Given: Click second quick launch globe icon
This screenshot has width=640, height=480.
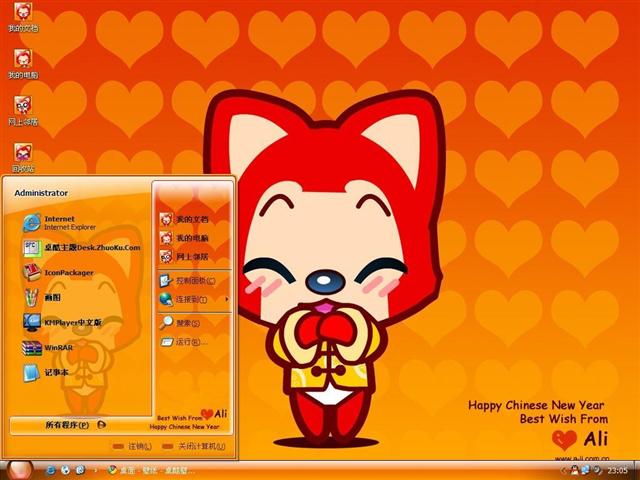Looking at the screenshot, I should pos(65,470).
